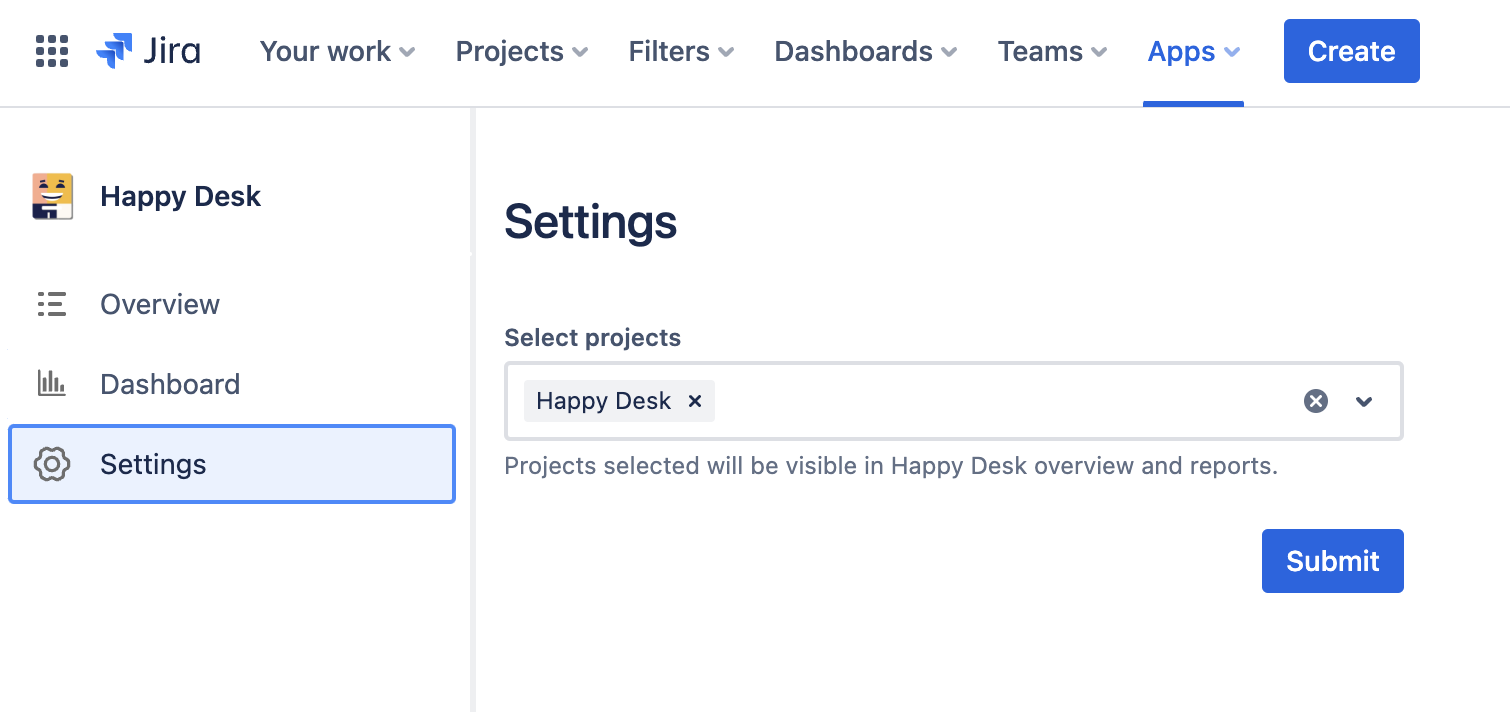
Task: Click the Jira logo
Action: tap(147, 51)
